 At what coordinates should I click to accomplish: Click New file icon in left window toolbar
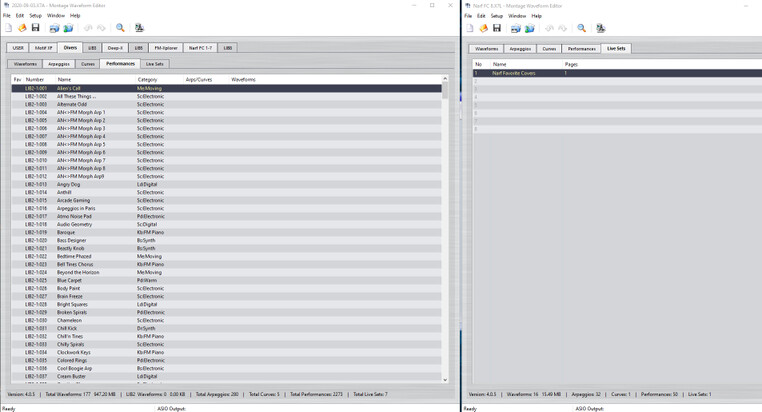pyautogui.click(x=8, y=28)
